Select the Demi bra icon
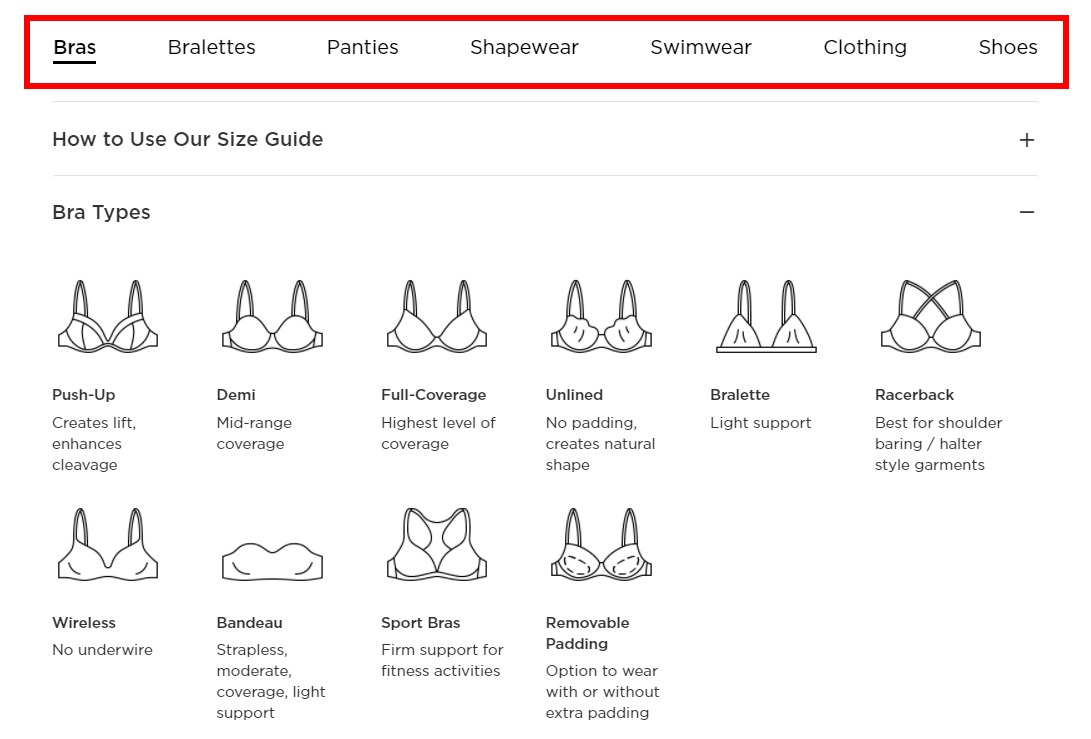 pyautogui.click(x=272, y=316)
